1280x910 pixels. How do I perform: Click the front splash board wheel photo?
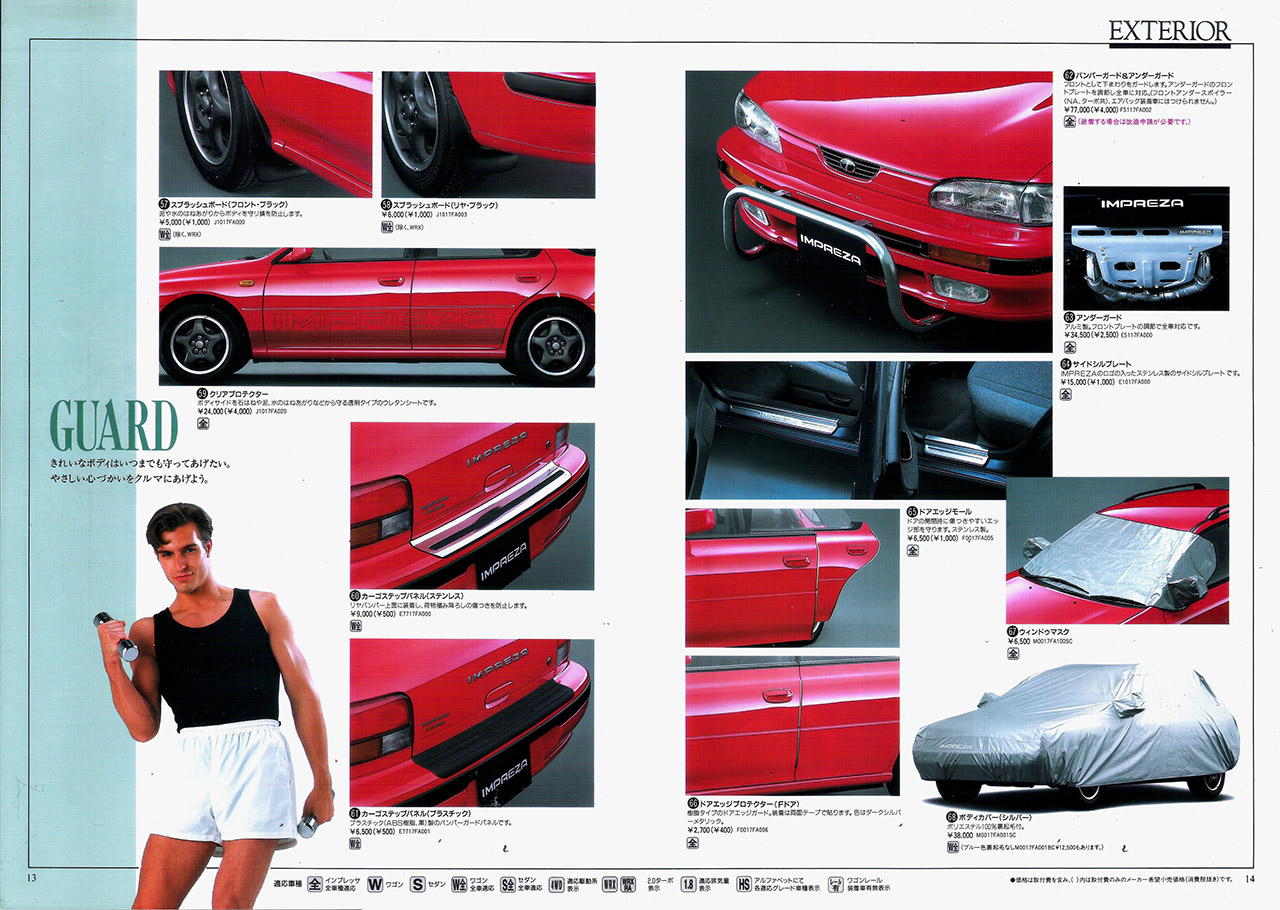click(265, 133)
